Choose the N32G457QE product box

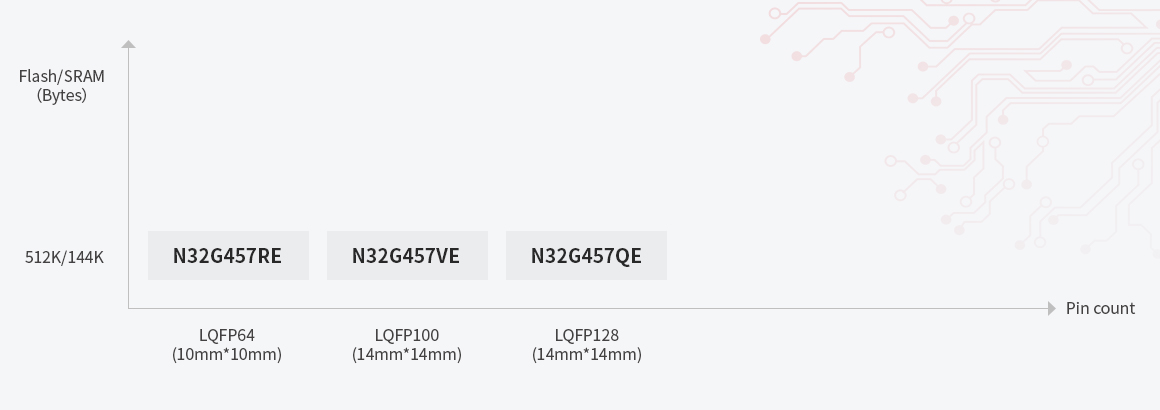pyautogui.click(x=586, y=256)
